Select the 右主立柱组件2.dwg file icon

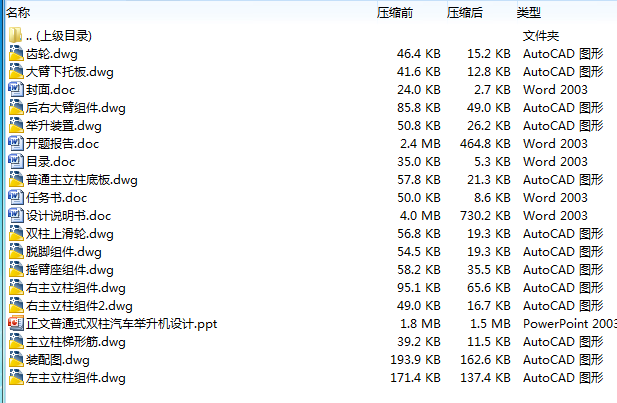(x=16, y=305)
